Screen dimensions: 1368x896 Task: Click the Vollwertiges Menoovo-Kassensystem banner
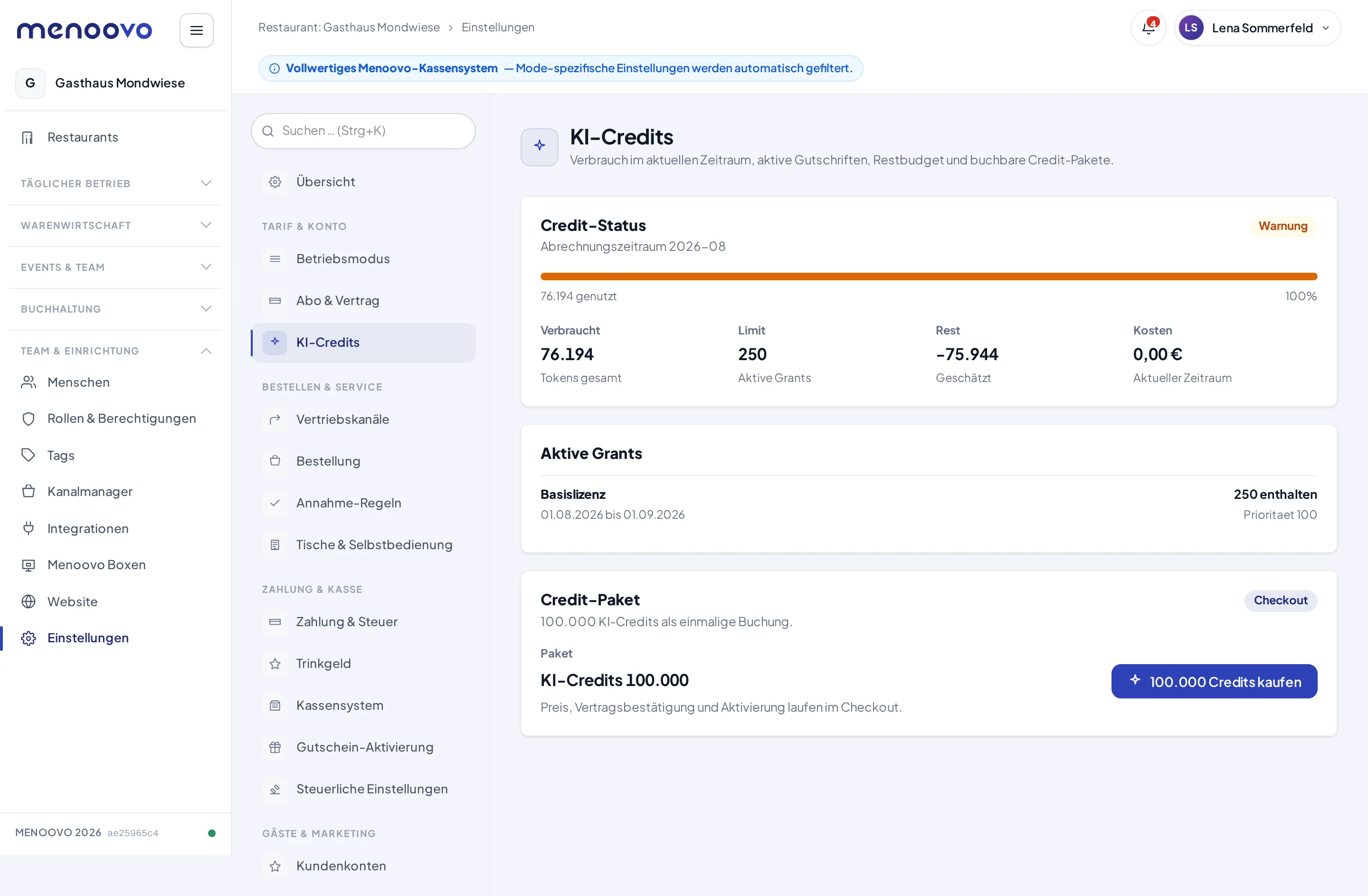560,68
